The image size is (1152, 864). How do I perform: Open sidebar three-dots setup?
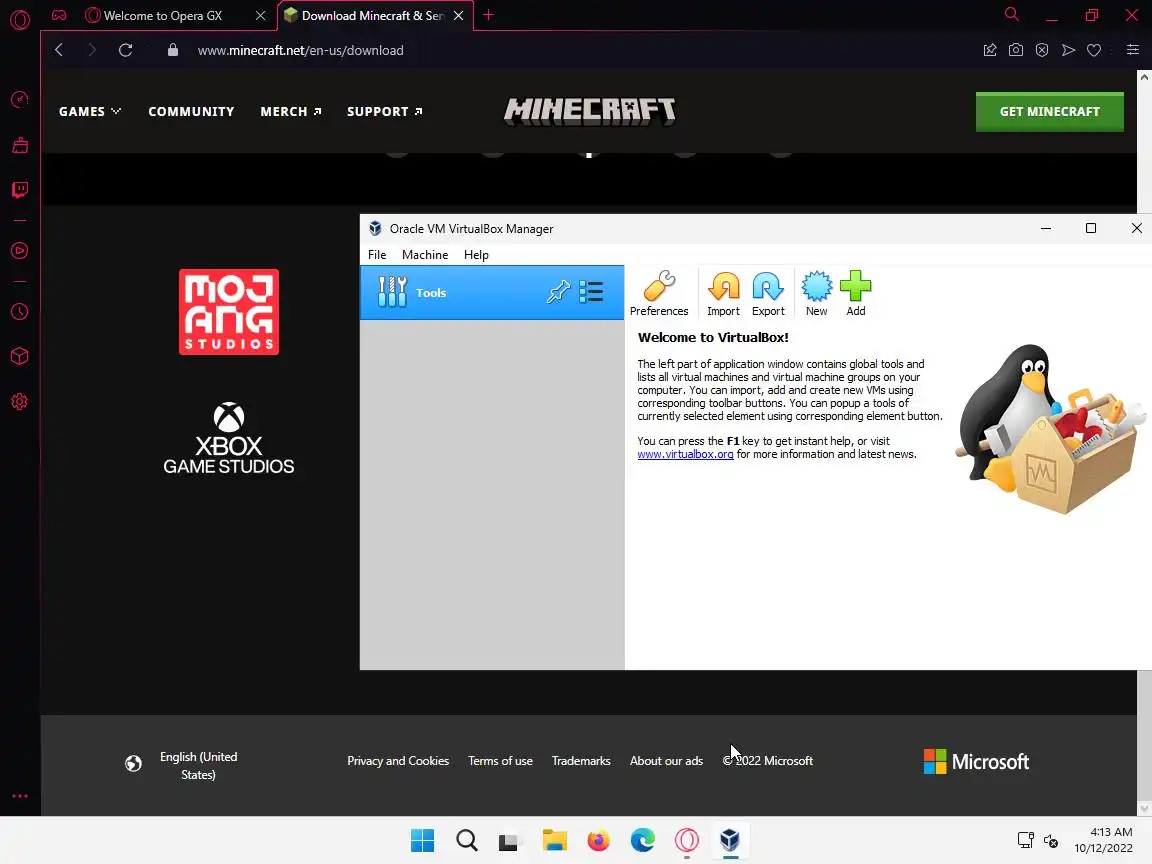[20, 796]
